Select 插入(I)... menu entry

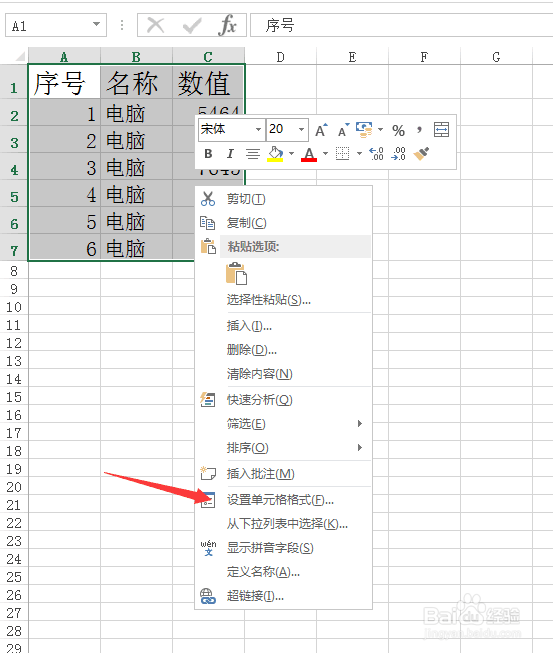[283, 326]
